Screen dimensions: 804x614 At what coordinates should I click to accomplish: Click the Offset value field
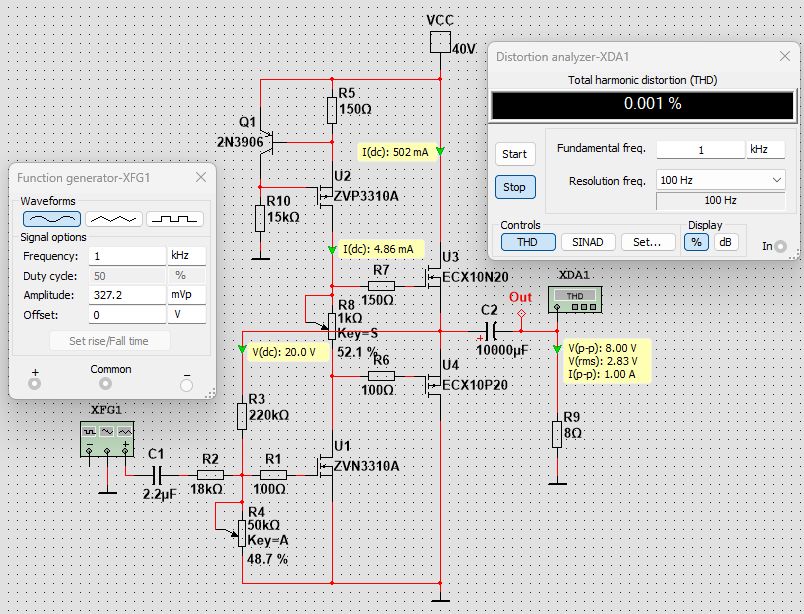pyautogui.click(x=127, y=314)
